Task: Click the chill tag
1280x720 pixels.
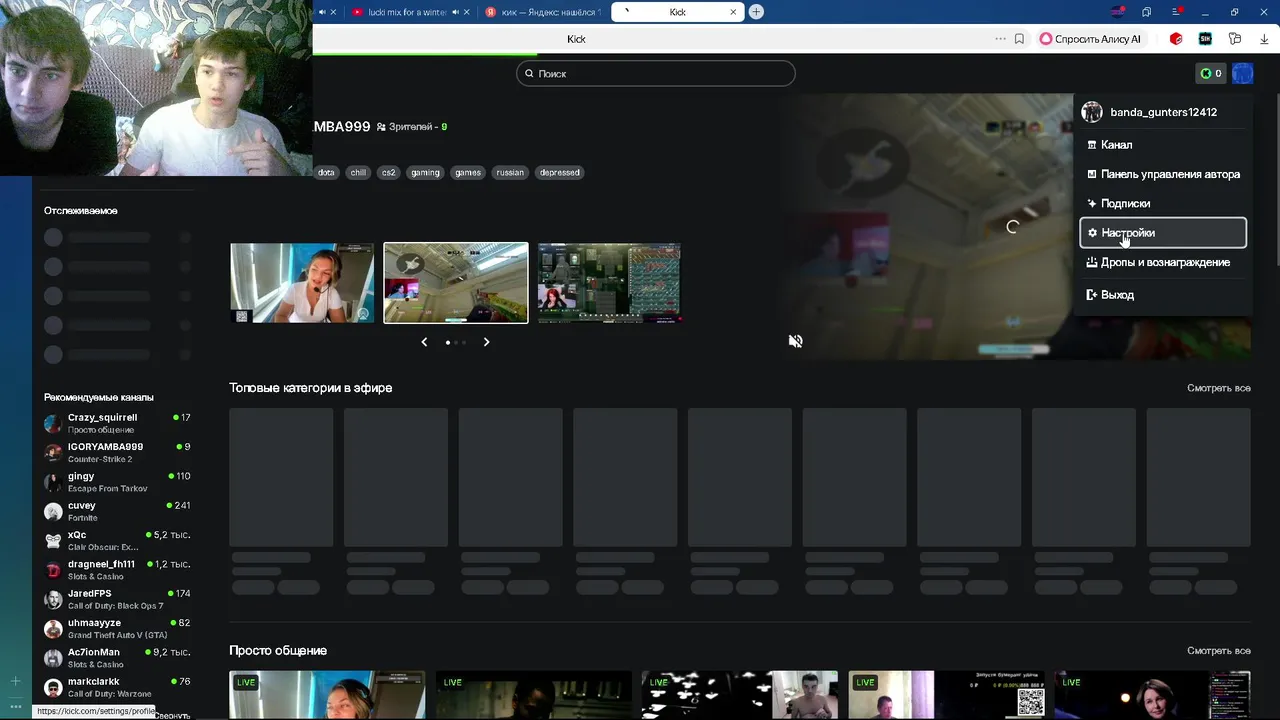Action: click(358, 172)
